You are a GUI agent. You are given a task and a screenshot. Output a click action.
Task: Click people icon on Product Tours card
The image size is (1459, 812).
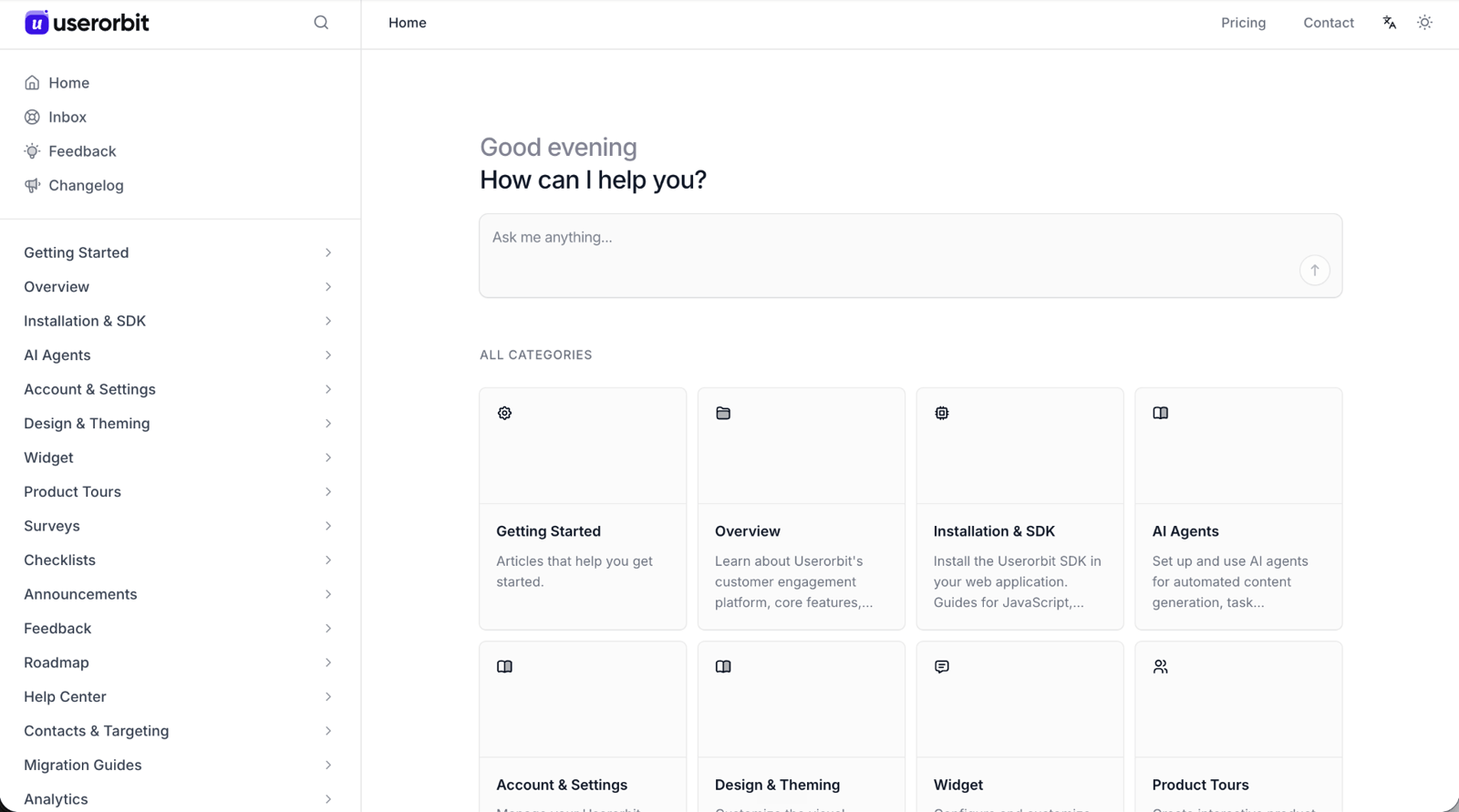coord(1160,667)
